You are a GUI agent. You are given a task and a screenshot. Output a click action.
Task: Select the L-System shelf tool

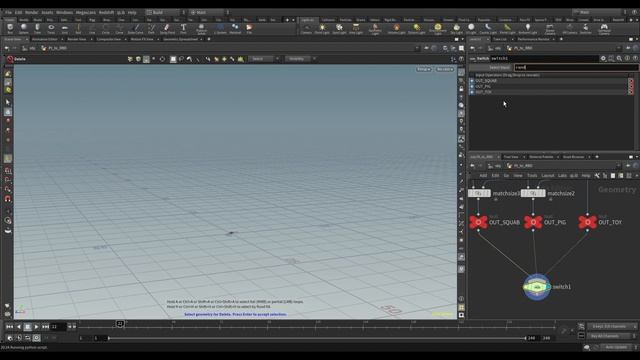click(x=220, y=29)
